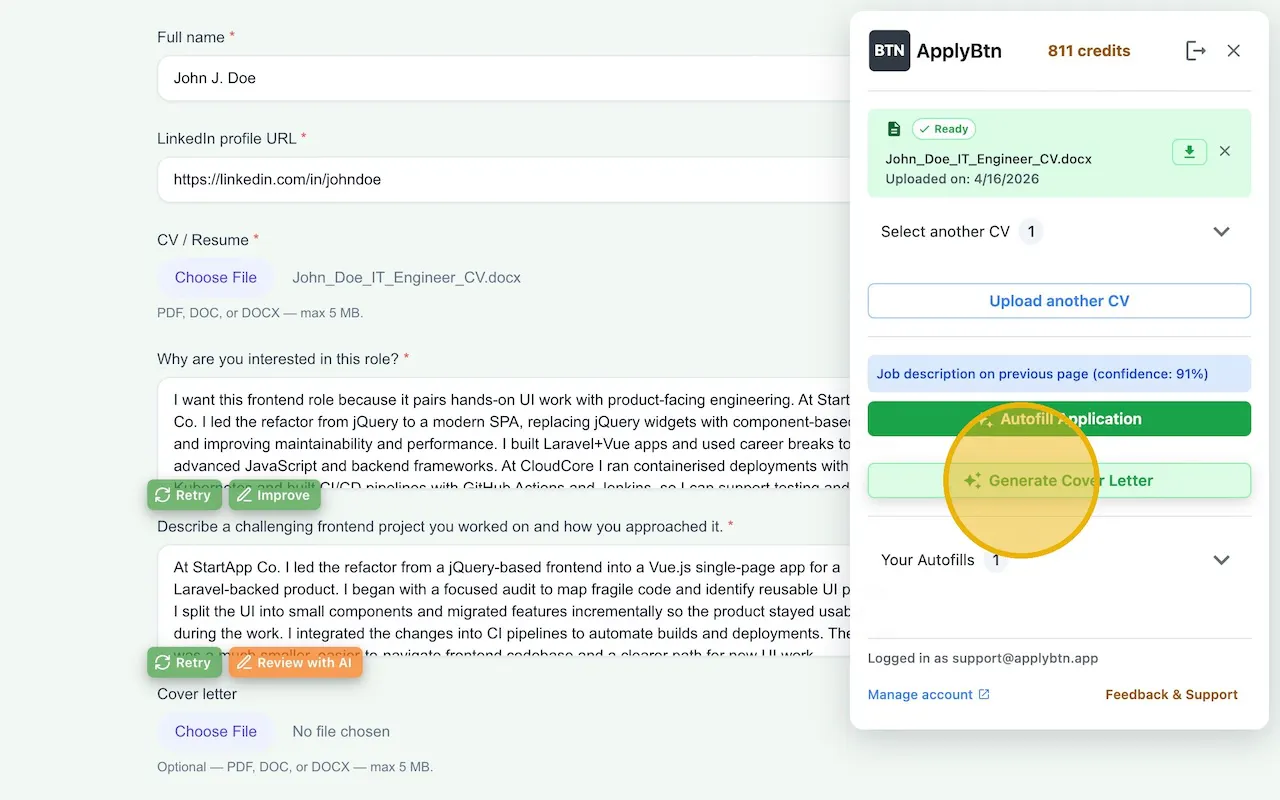Click the job description confidence banner
The width and height of the screenshot is (1280, 800).
coord(1059,374)
